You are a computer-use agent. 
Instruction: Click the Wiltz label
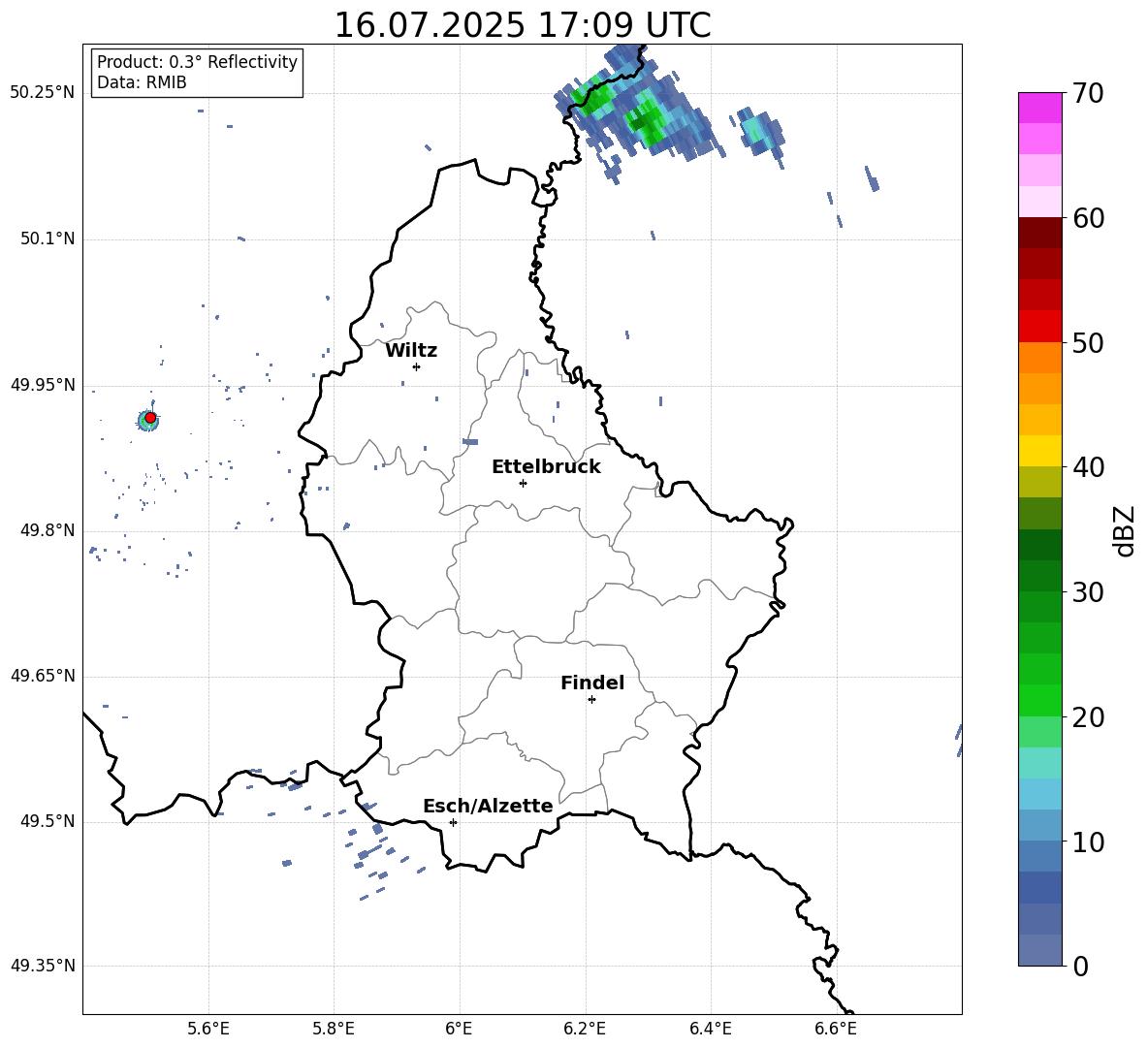[411, 351]
